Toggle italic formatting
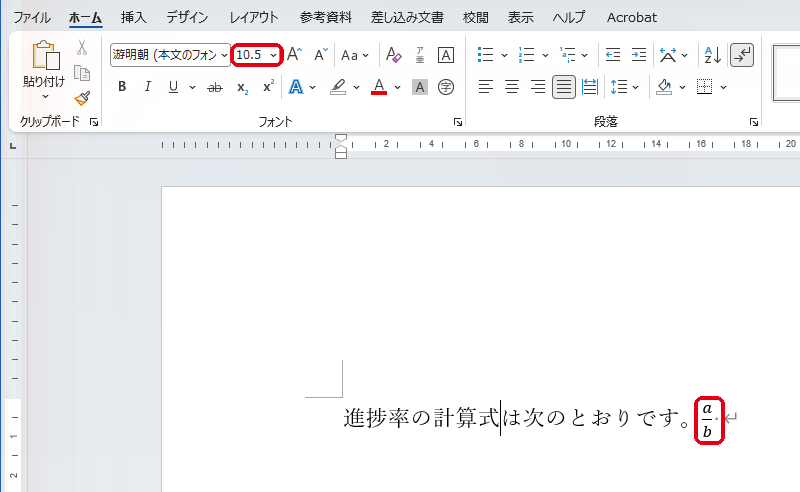This screenshot has width=800, height=492. tap(147, 87)
